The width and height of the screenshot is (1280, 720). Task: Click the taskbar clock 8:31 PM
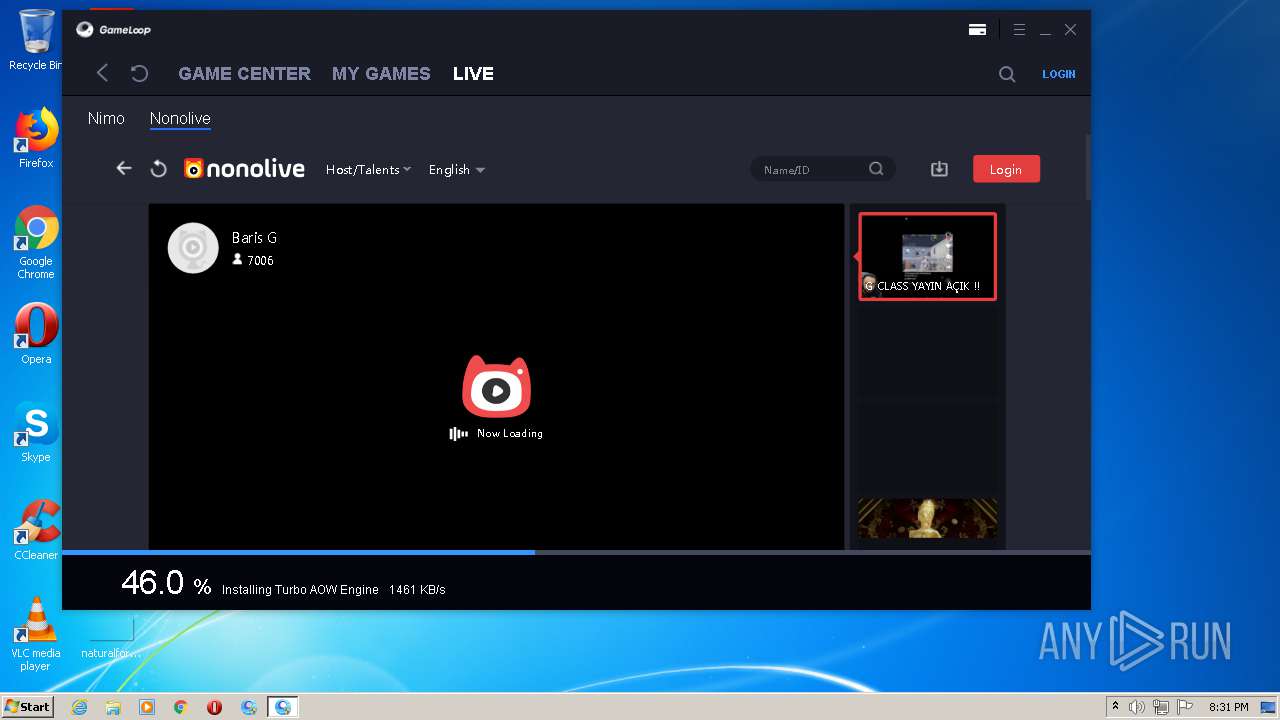1228,707
